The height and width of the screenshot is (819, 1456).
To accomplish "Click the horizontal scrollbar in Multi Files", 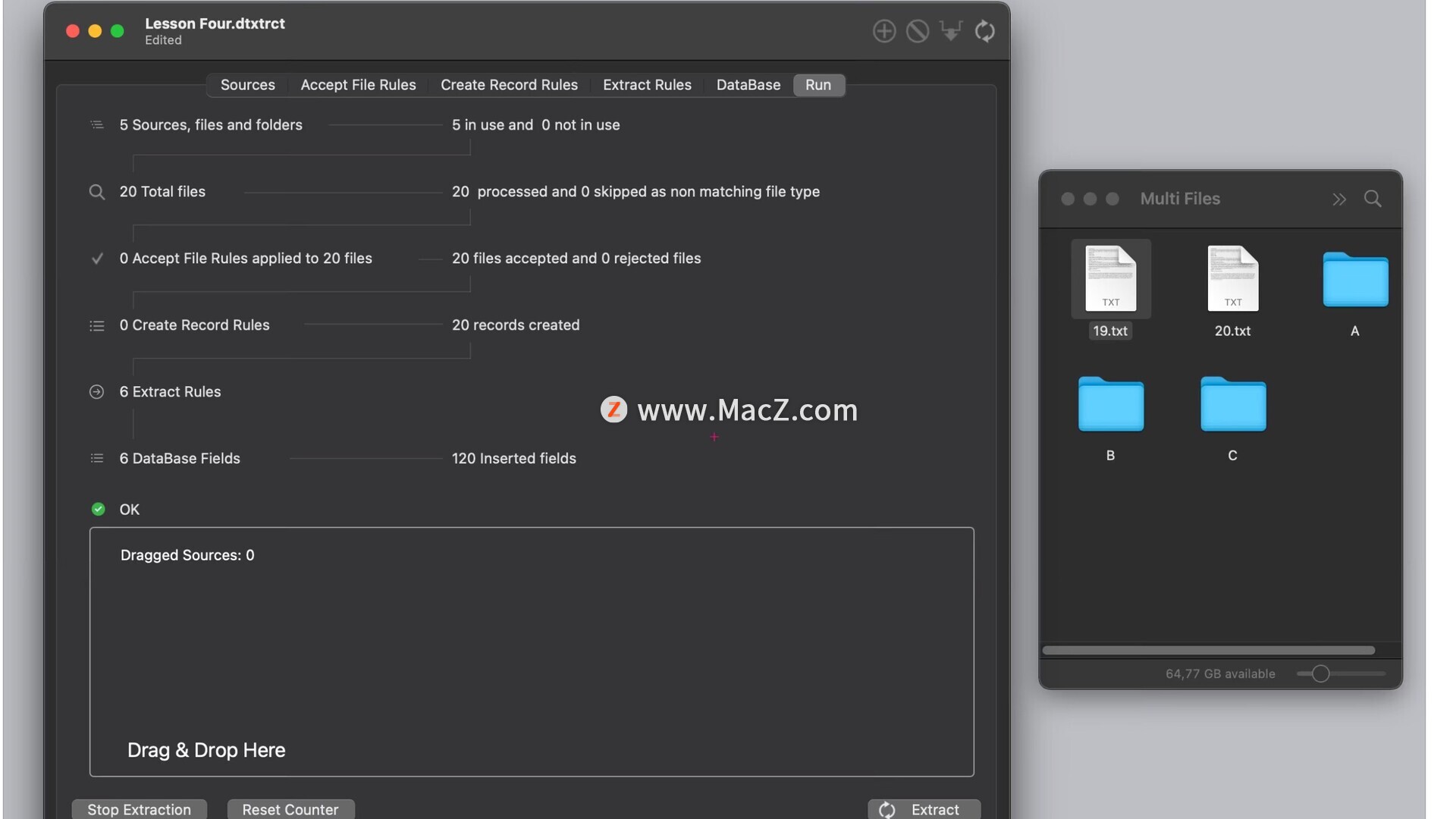I will click(x=1208, y=650).
